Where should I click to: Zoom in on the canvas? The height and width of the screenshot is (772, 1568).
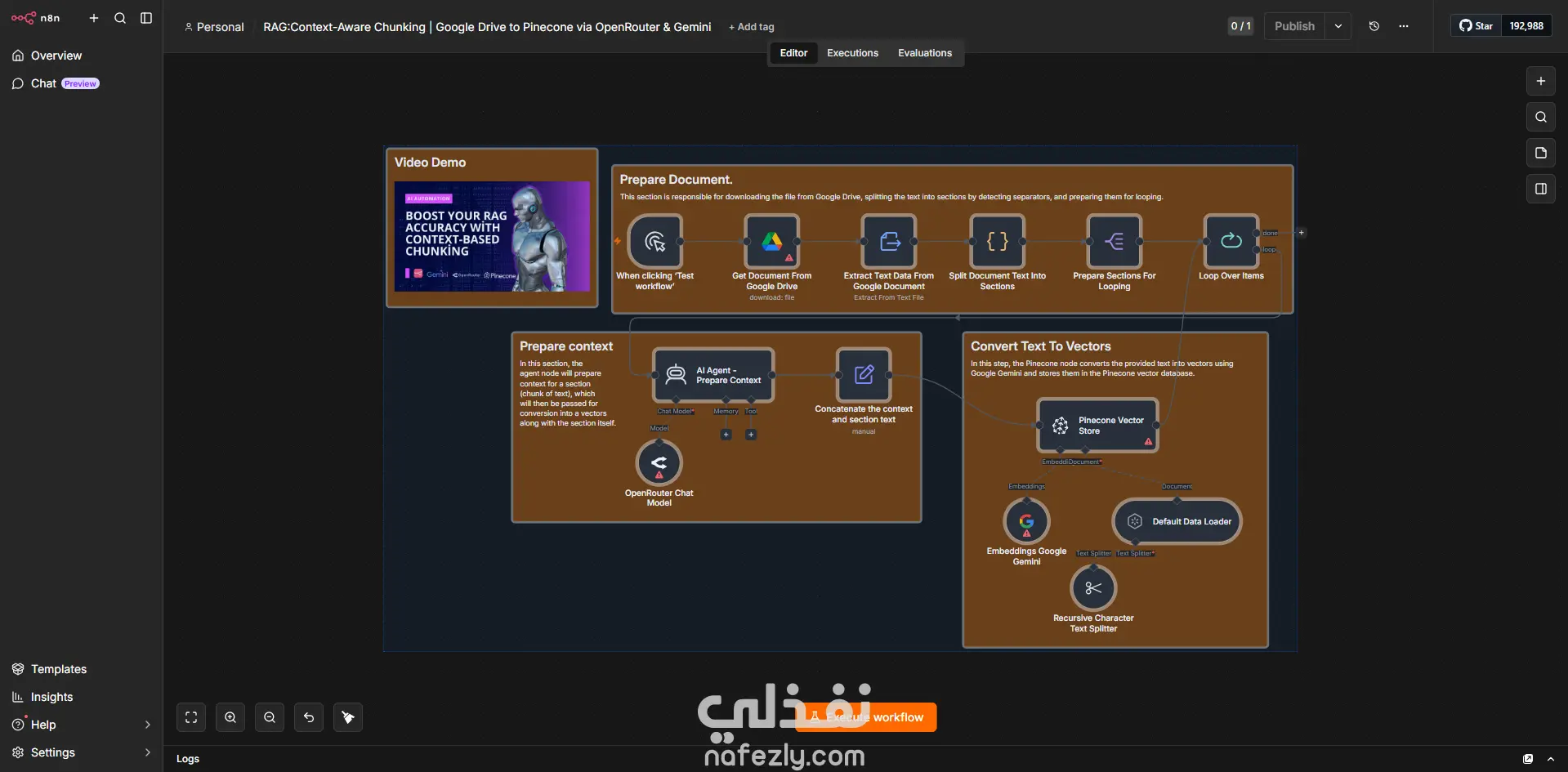coord(230,717)
